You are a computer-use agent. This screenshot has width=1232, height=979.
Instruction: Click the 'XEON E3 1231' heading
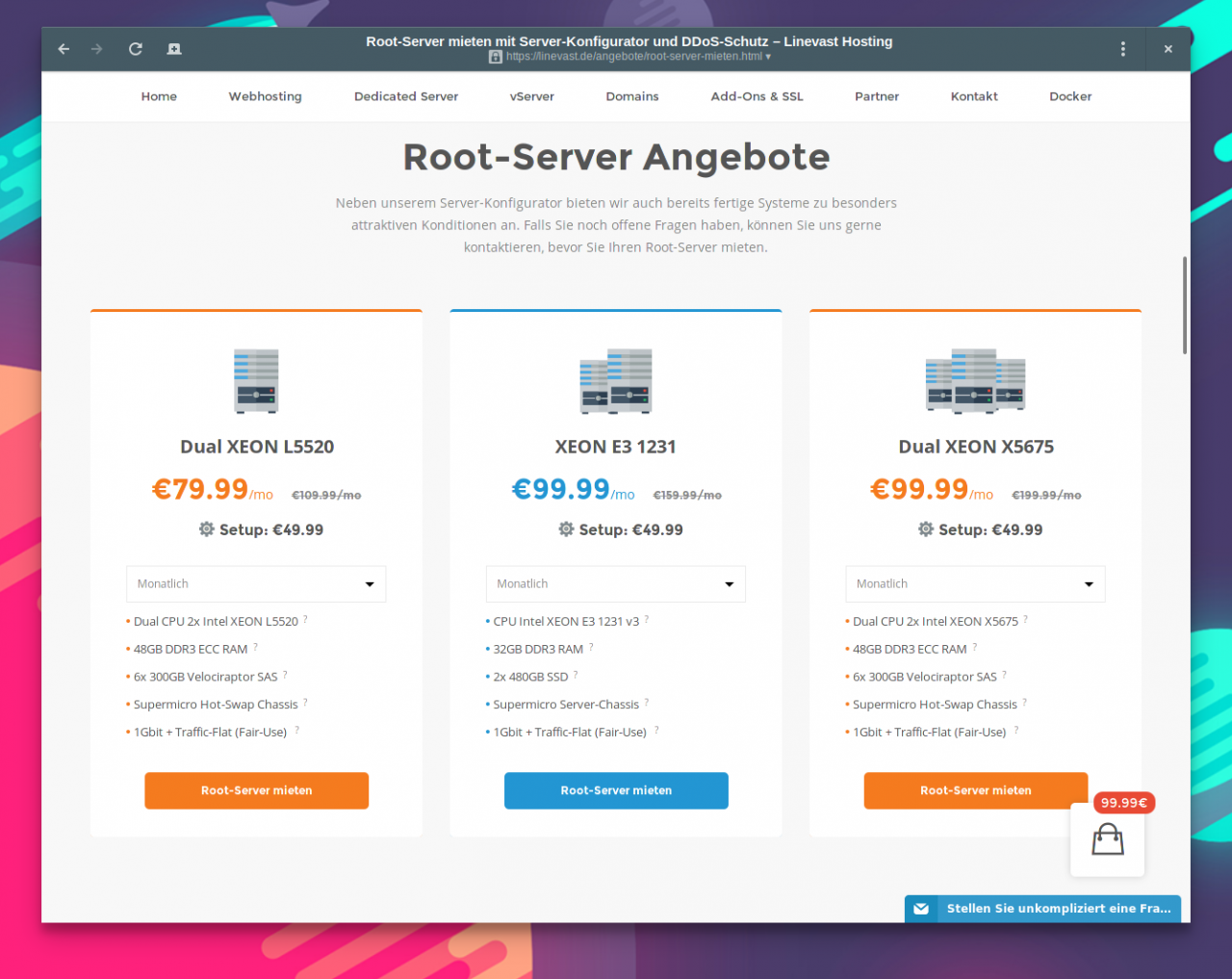coord(616,447)
